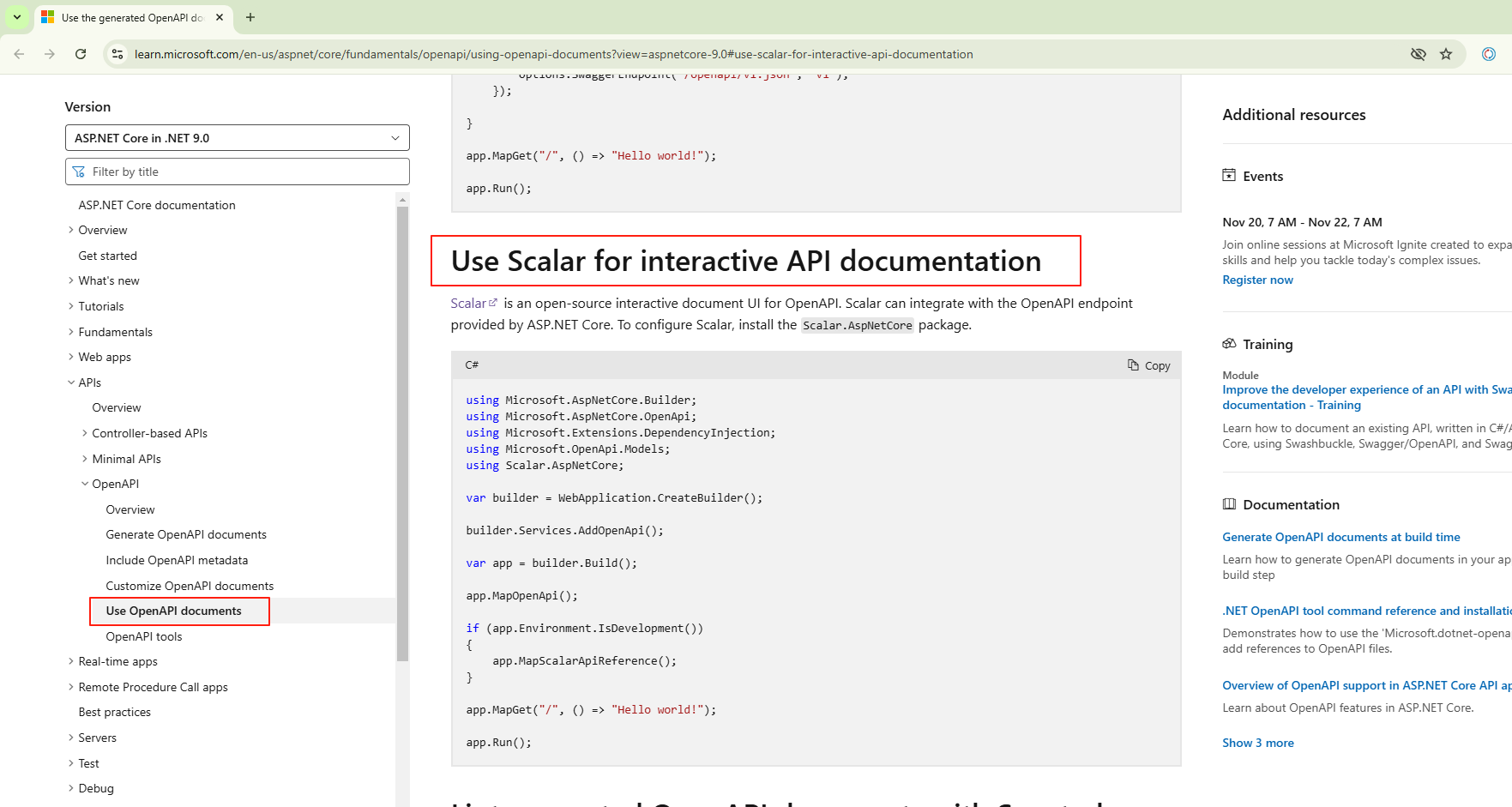Open Include OpenAPI metadata page
The image size is (1512, 807).
(x=177, y=560)
